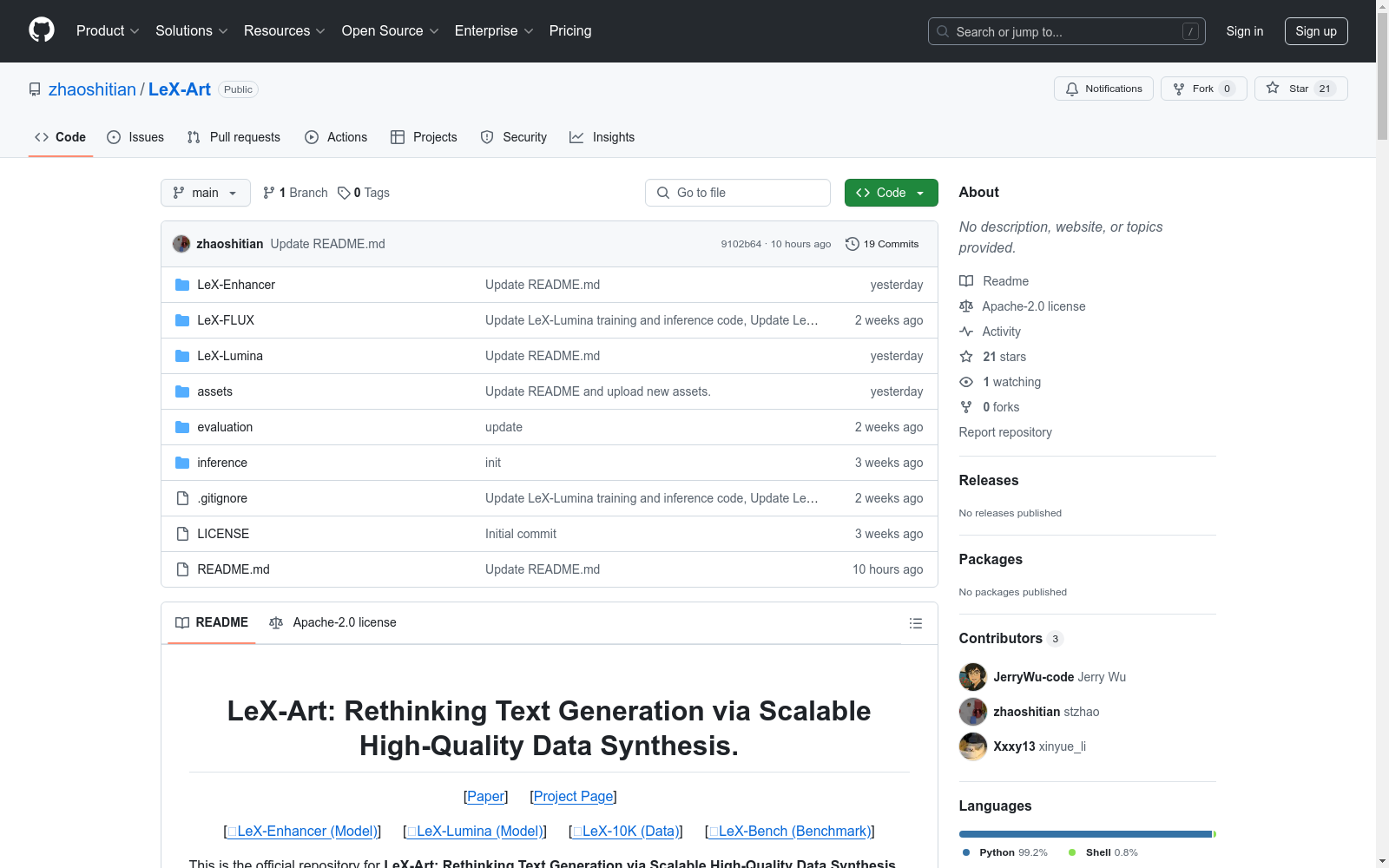Go to GitHub homepage via Octocat logo
Image resolution: width=1389 pixels, height=868 pixels.
tap(42, 30)
